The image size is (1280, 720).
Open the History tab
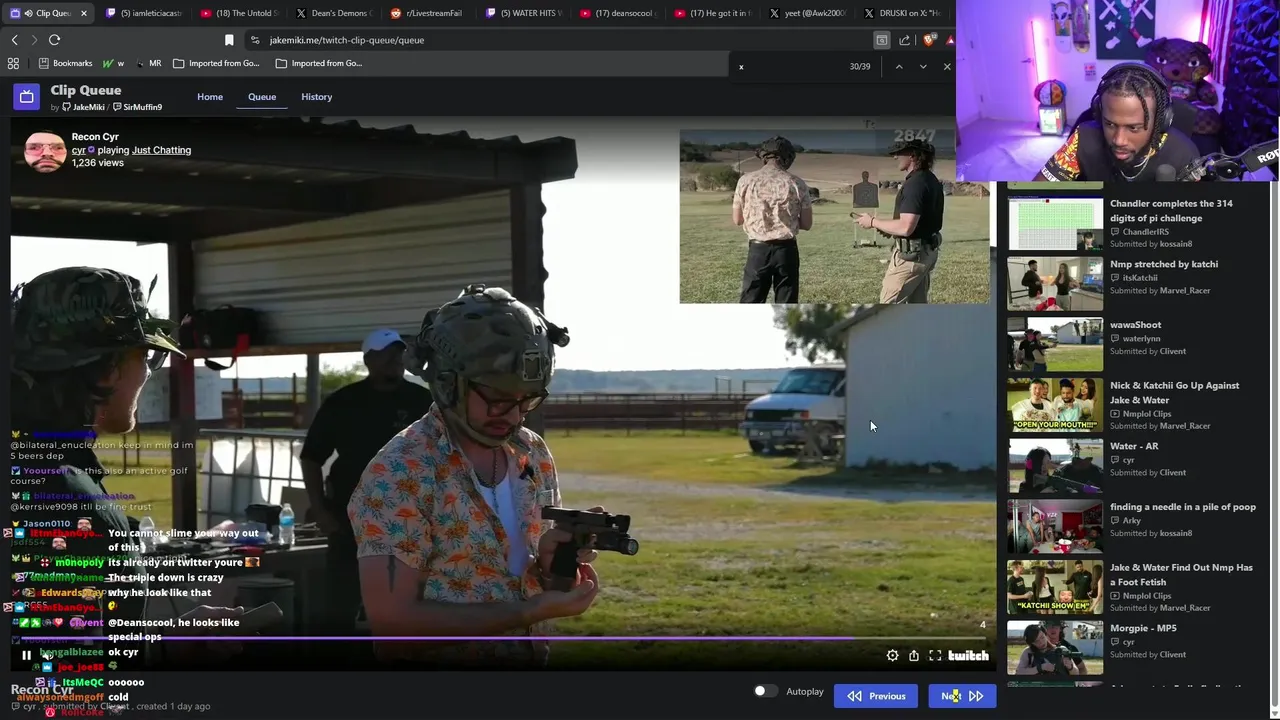coord(316,97)
